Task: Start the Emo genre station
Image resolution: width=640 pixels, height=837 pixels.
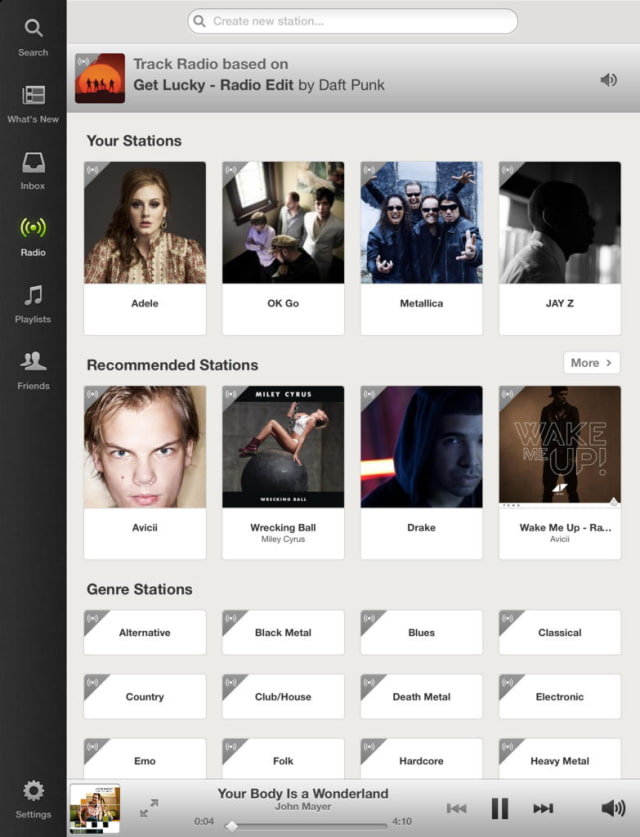Action: point(145,759)
